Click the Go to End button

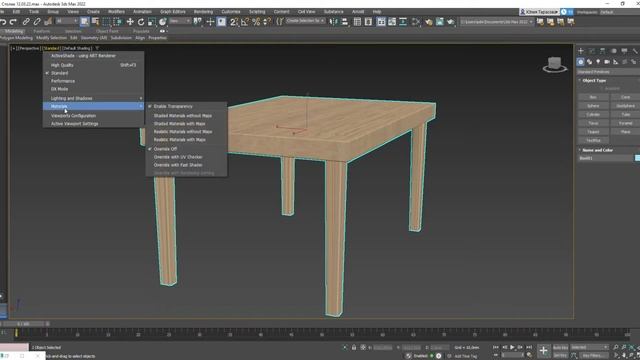point(529,347)
